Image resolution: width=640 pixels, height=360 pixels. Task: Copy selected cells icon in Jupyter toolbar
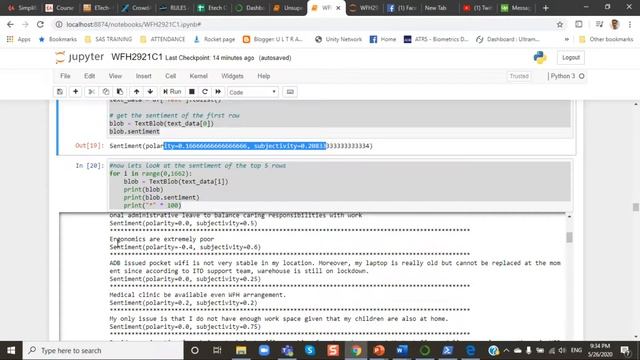(106, 92)
